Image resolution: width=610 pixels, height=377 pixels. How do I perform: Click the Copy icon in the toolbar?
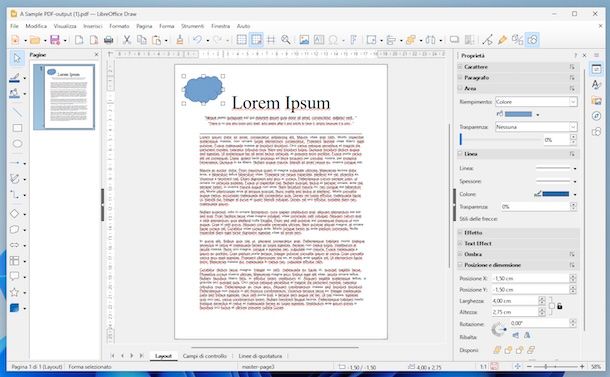point(142,40)
